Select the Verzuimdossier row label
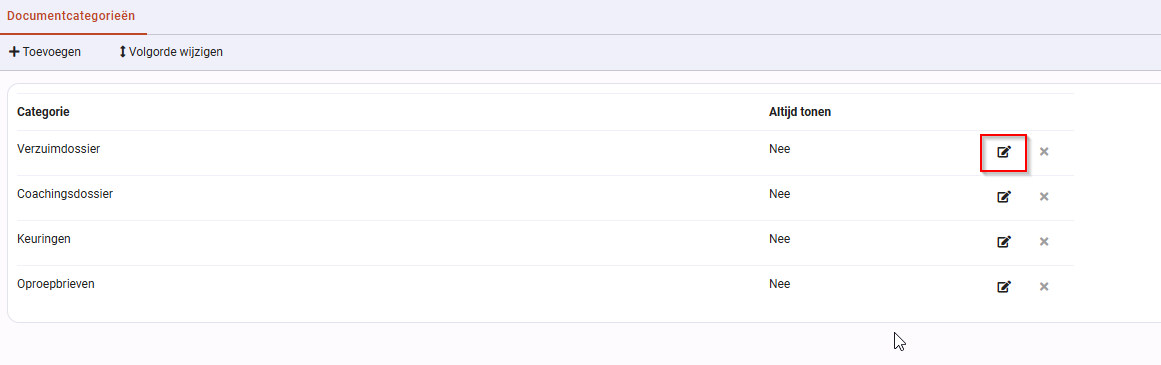The image size is (1161, 365). click(58, 149)
